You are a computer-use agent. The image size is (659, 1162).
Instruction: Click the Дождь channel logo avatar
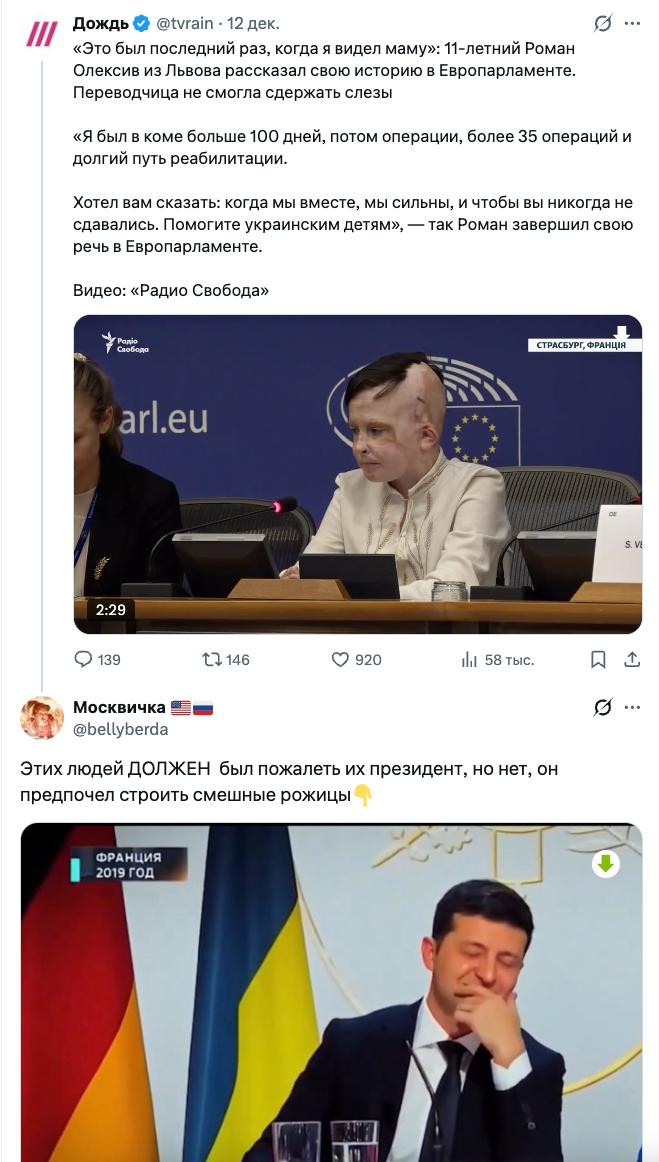pyautogui.click(x=42, y=33)
